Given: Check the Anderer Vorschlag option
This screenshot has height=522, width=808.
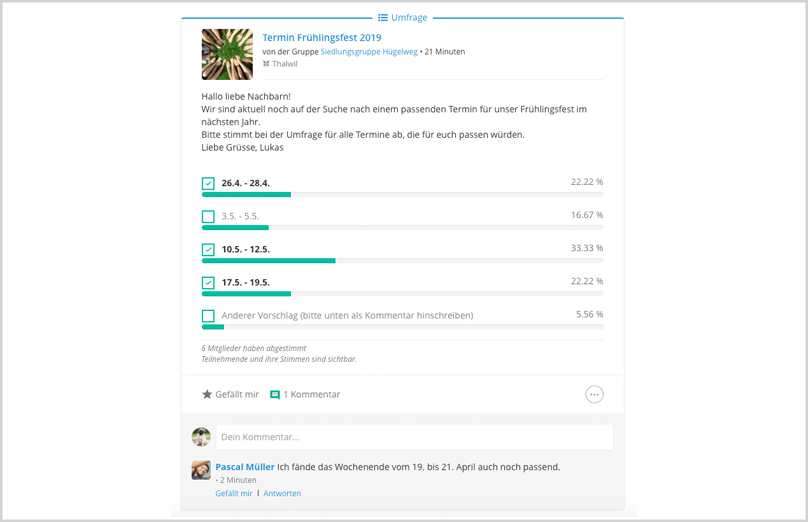Looking at the screenshot, I should tap(208, 315).
